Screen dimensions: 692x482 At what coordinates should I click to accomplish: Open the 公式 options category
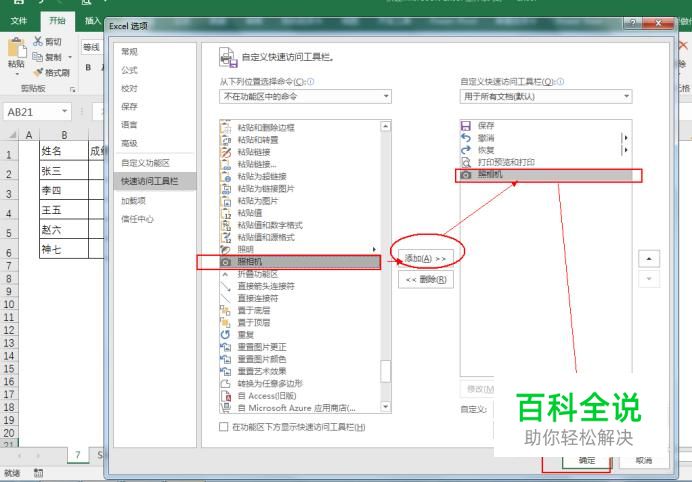tap(154, 70)
